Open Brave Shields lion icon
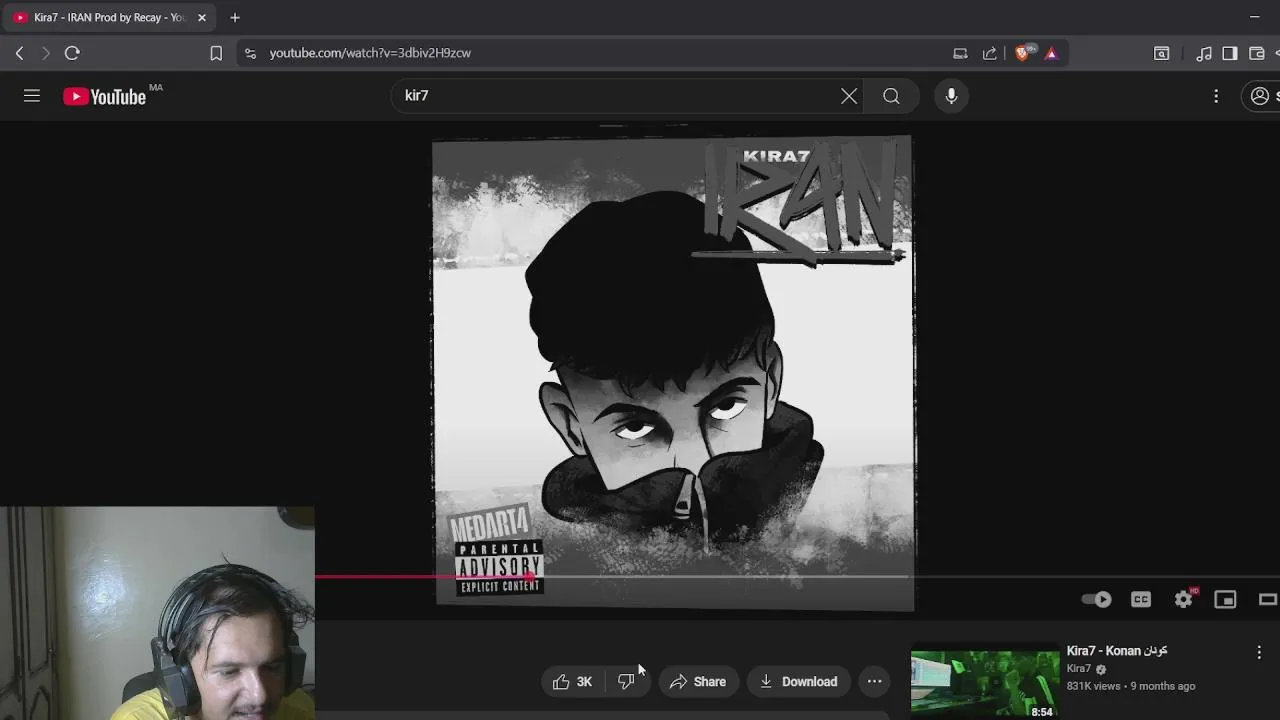The width and height of the screenshot is (1280, 720). 1023,53
